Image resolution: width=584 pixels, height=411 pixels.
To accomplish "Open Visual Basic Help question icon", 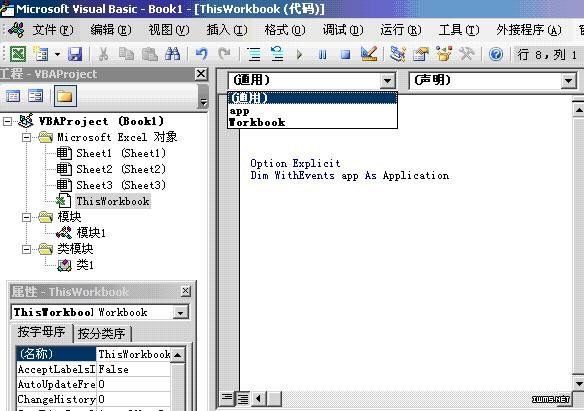I will (x=496, y=54).
